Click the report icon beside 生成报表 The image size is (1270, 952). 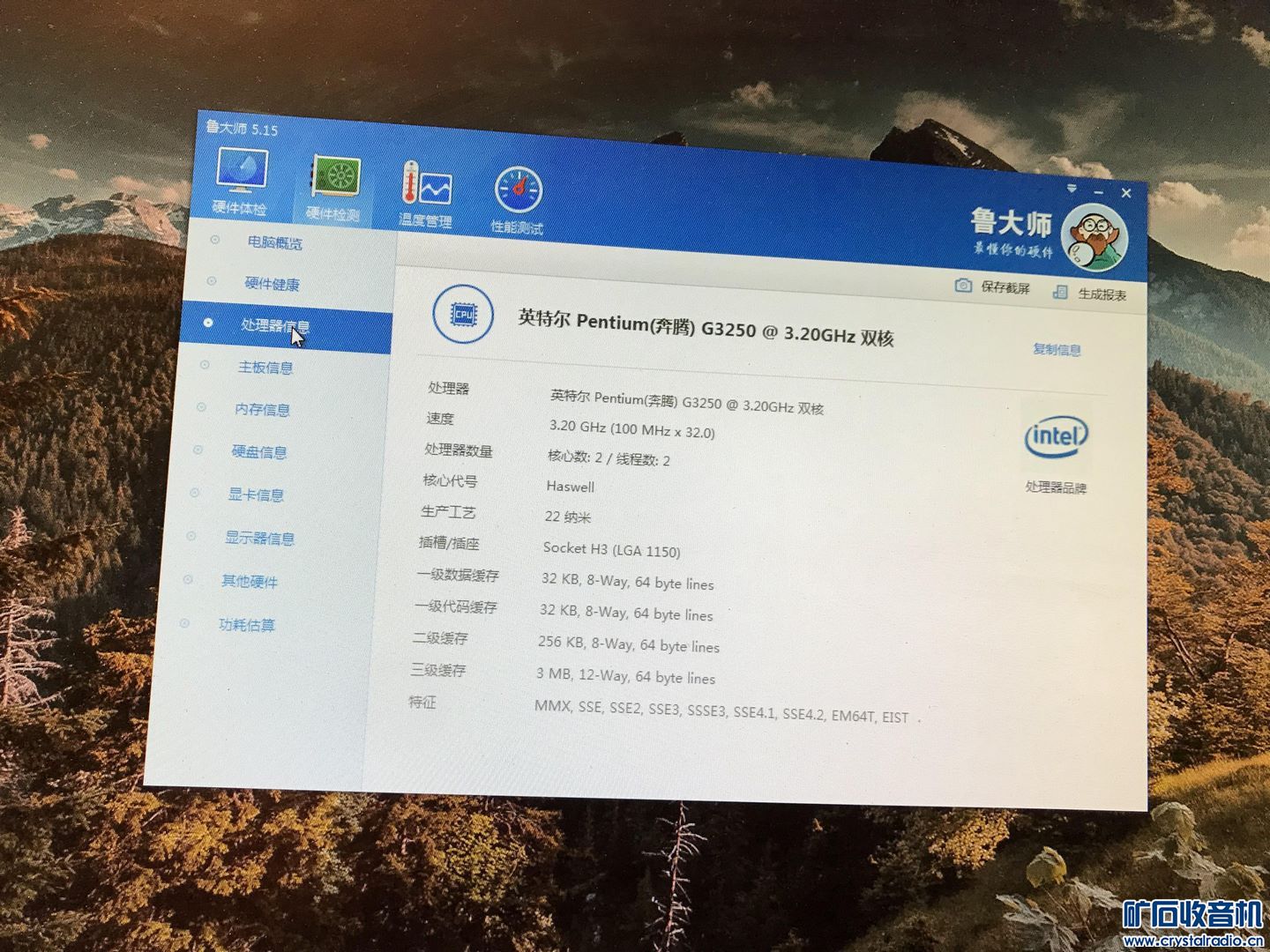click(x=1060, y=292)
